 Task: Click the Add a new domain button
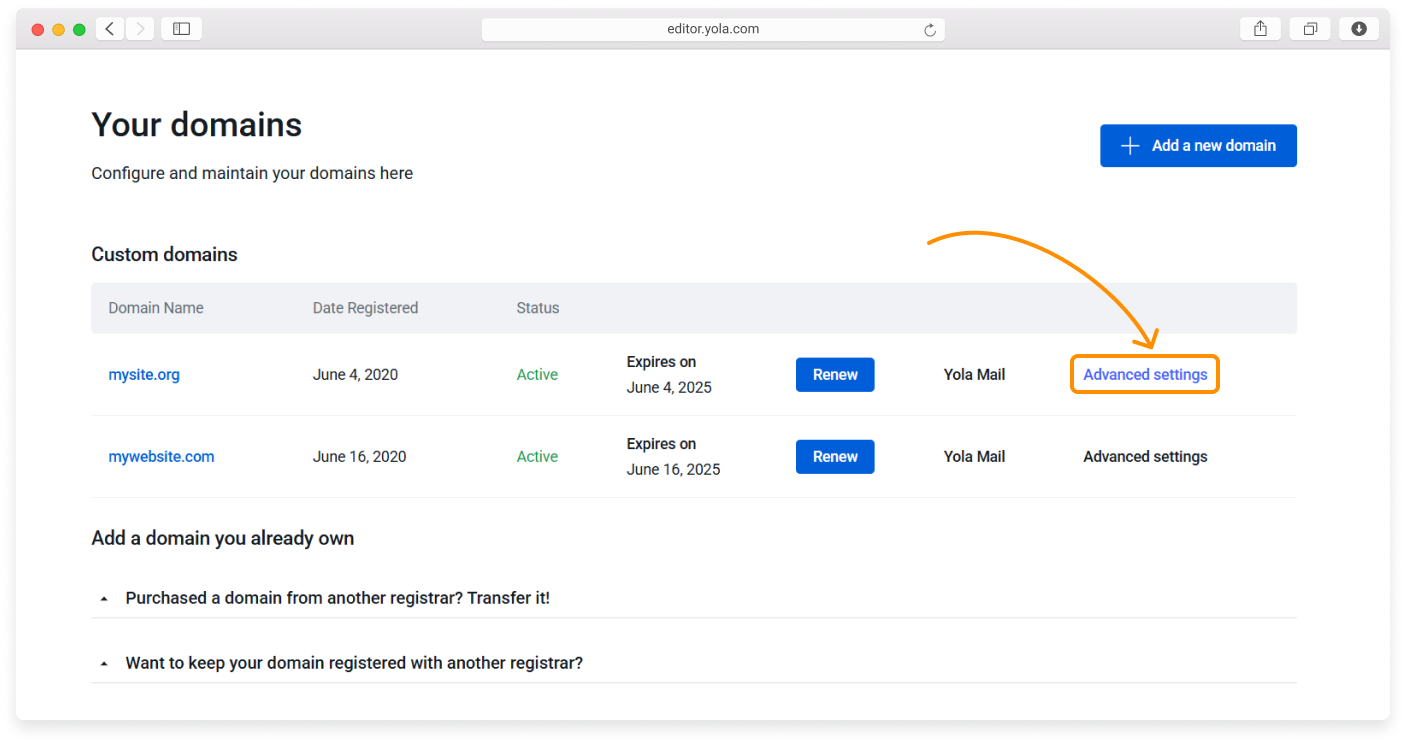1198,146
